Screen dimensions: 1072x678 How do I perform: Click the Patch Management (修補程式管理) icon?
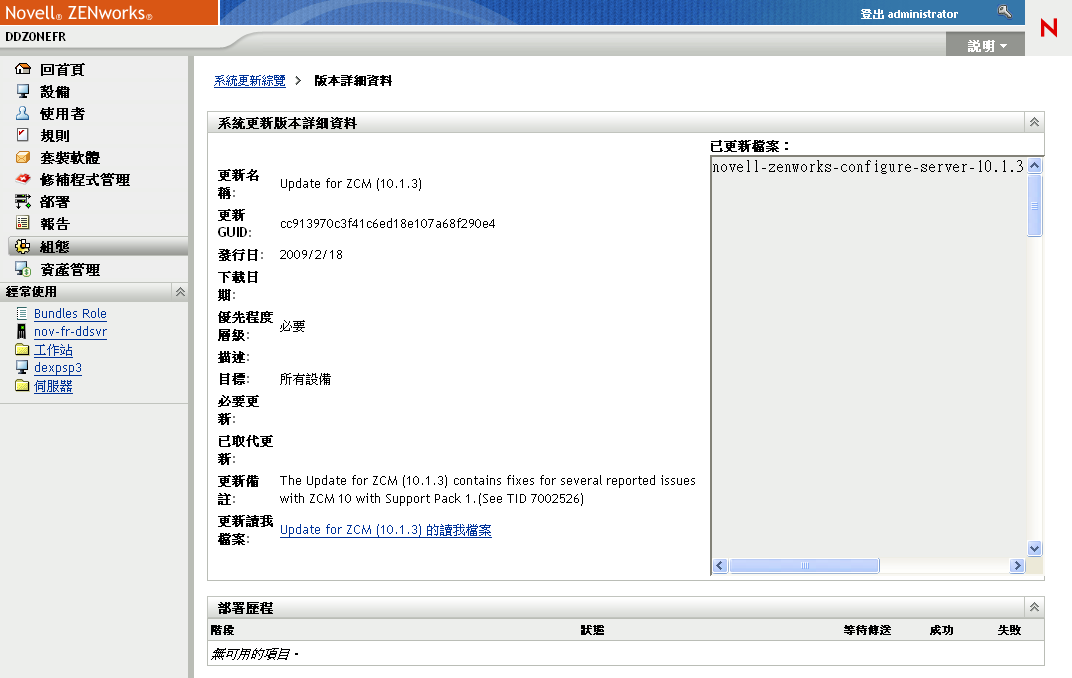click(x=23, y=179)
